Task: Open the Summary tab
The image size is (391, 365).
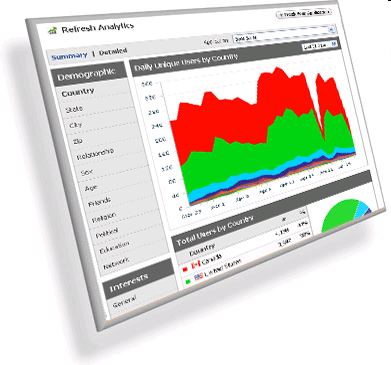Action: click(69, 56)
